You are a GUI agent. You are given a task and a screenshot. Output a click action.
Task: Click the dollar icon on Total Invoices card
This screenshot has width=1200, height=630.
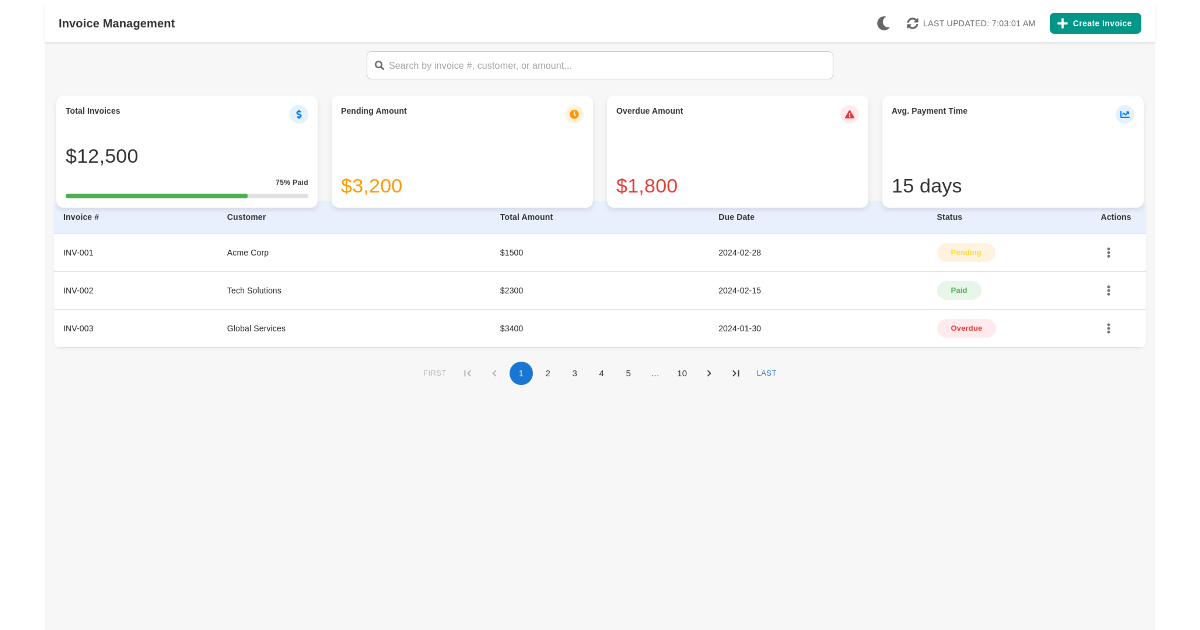tap(299, 114)
